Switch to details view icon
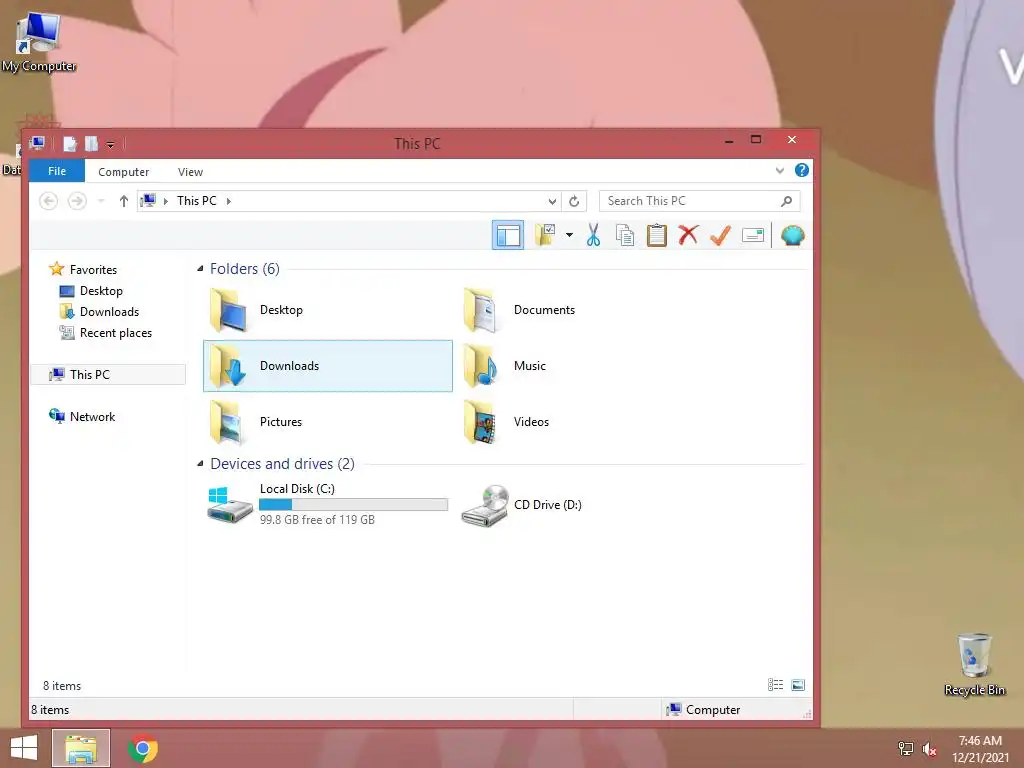Screen dimensions: 1024x768 point(775,684)
